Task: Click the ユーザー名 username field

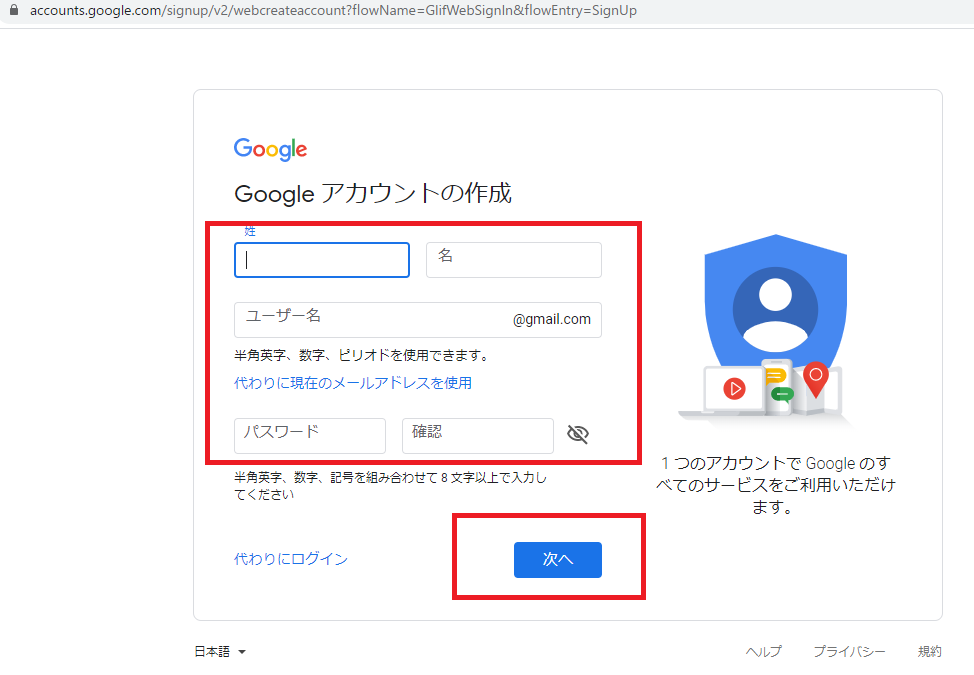Action: (x=417, y=320)
